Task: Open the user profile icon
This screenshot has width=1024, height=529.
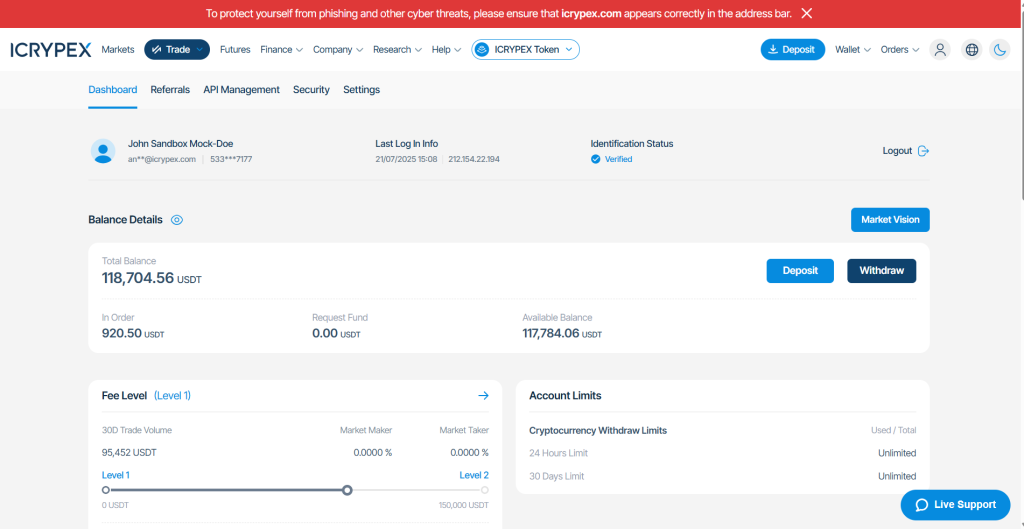Action: (x=940, y=50)
